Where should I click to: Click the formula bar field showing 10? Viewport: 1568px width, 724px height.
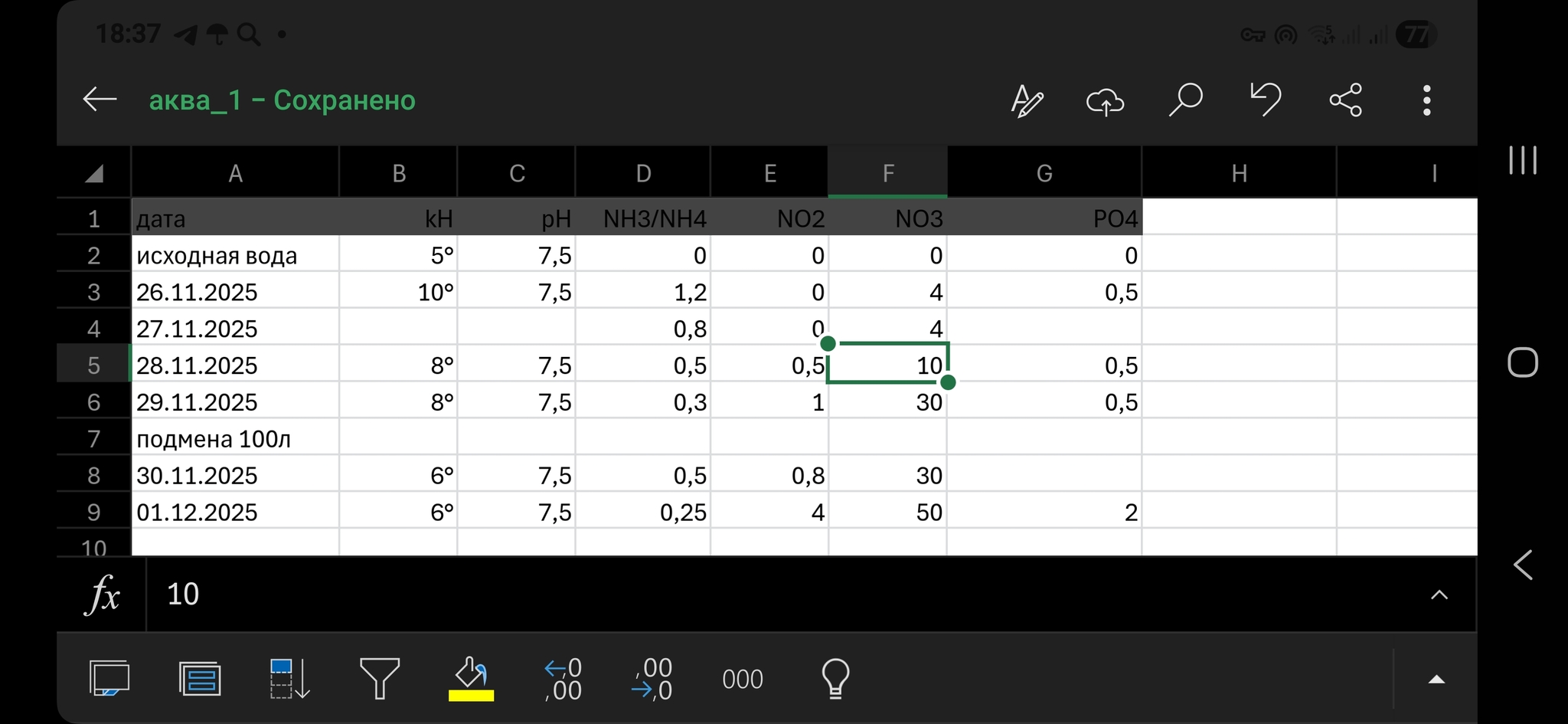pyautogui.click(x=766, y=595)
